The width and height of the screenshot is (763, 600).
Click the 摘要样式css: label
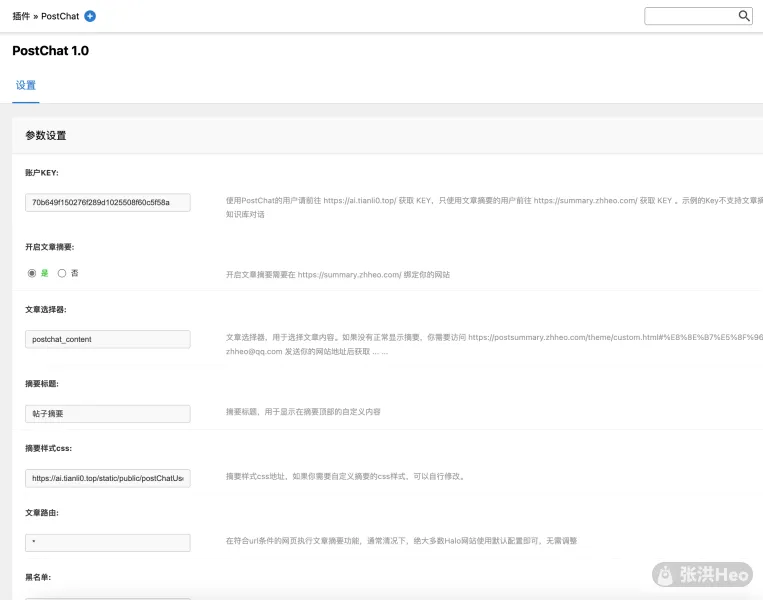(49, 448)
